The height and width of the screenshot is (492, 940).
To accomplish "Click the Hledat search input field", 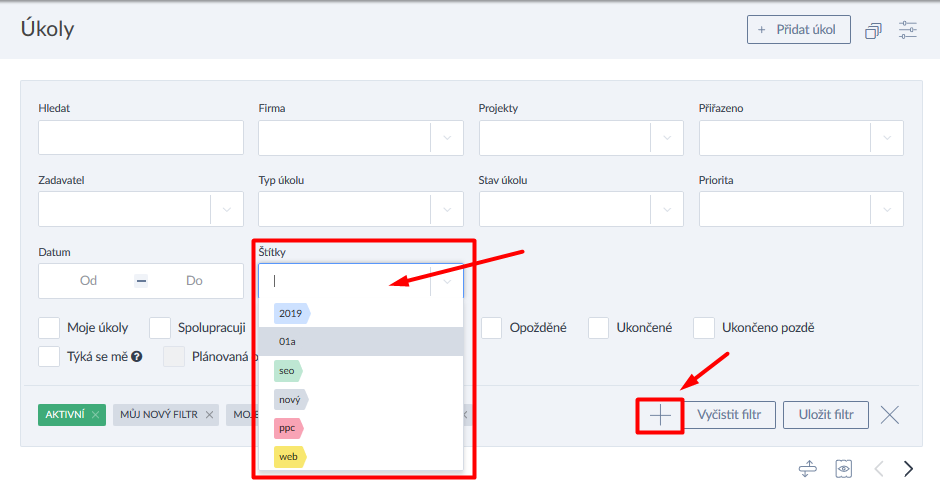I will point(141,138).
